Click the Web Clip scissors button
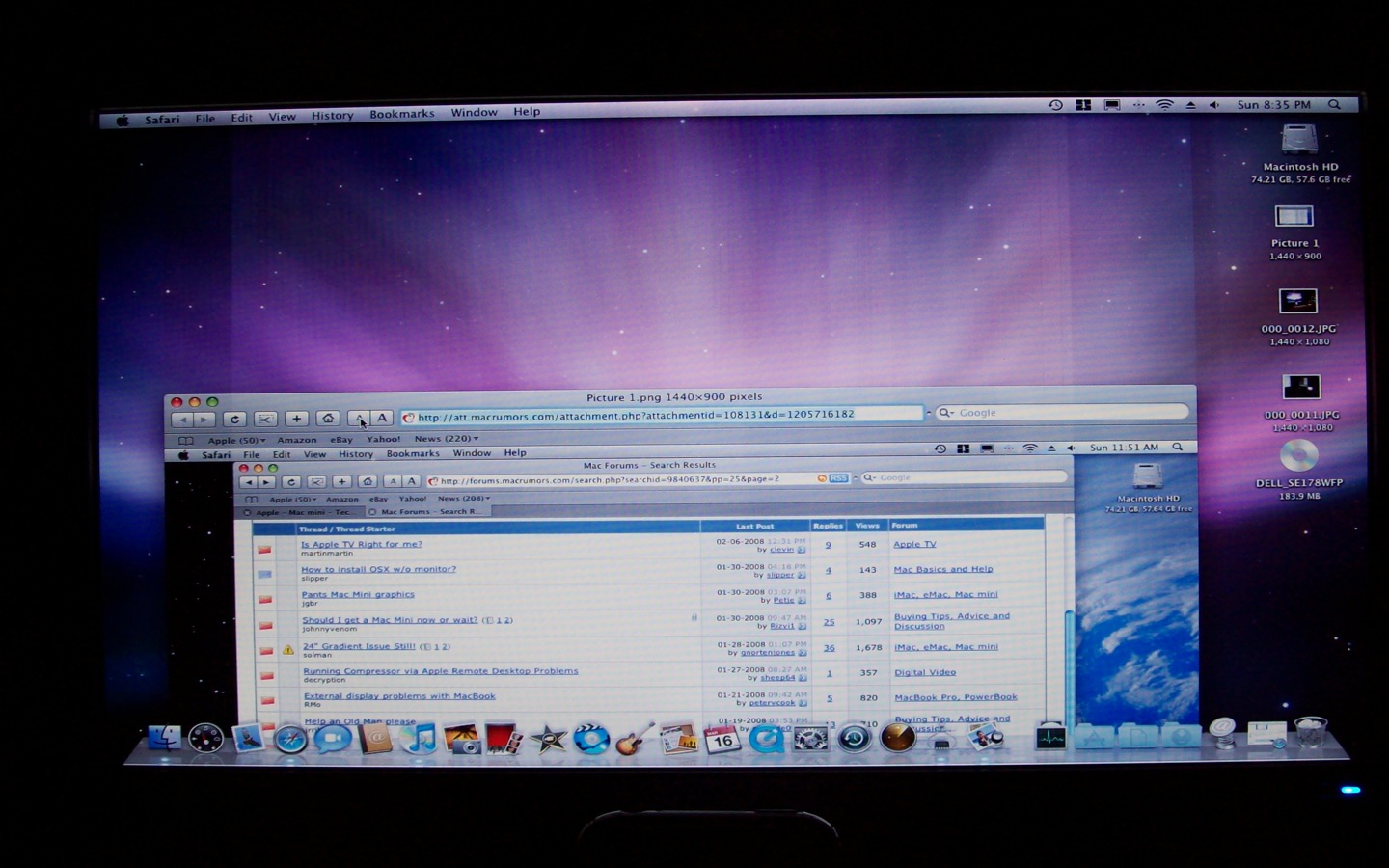The image size is (1389, 868). 265,420
